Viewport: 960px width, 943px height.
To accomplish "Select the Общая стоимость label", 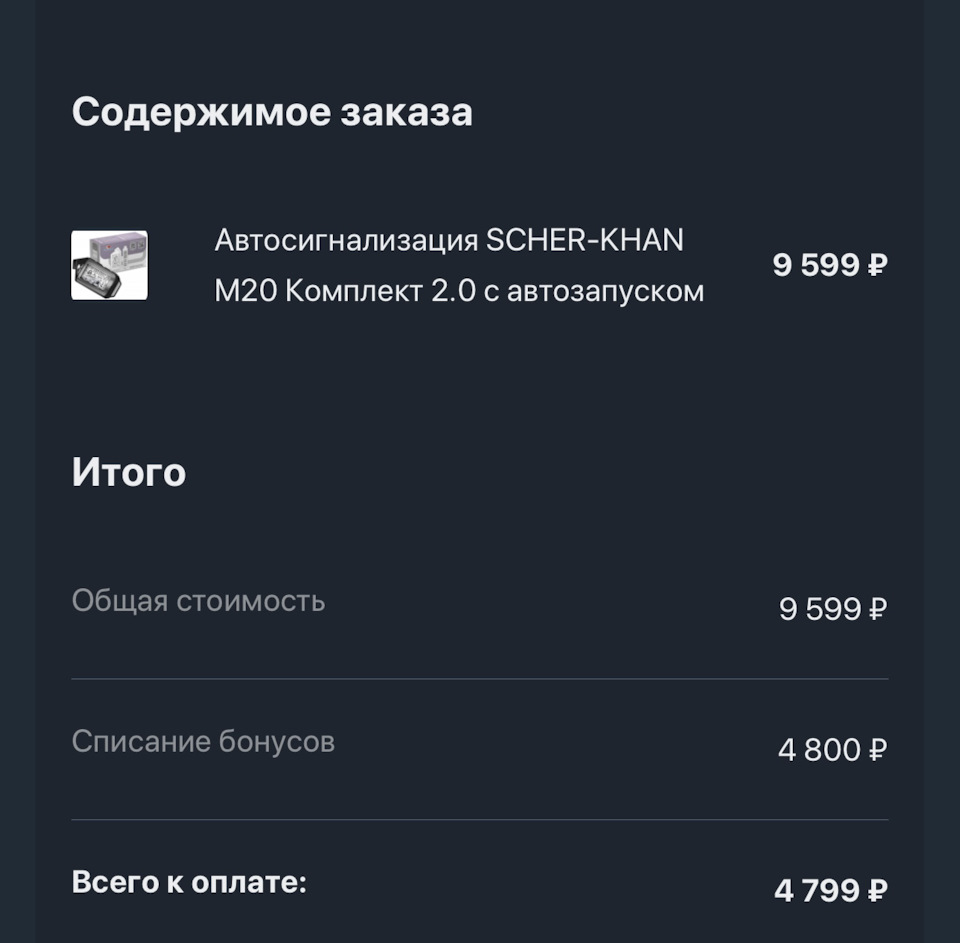I will pyautogui.click(x=198, y=601).
